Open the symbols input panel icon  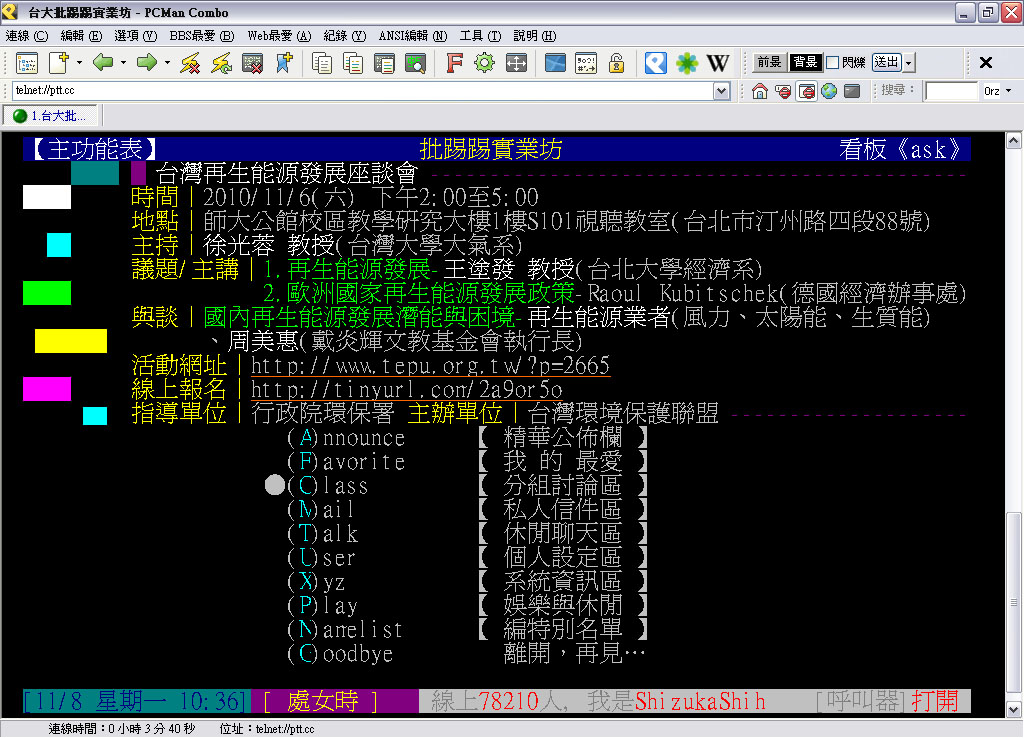pyautogui.click(x=586, y=63)
